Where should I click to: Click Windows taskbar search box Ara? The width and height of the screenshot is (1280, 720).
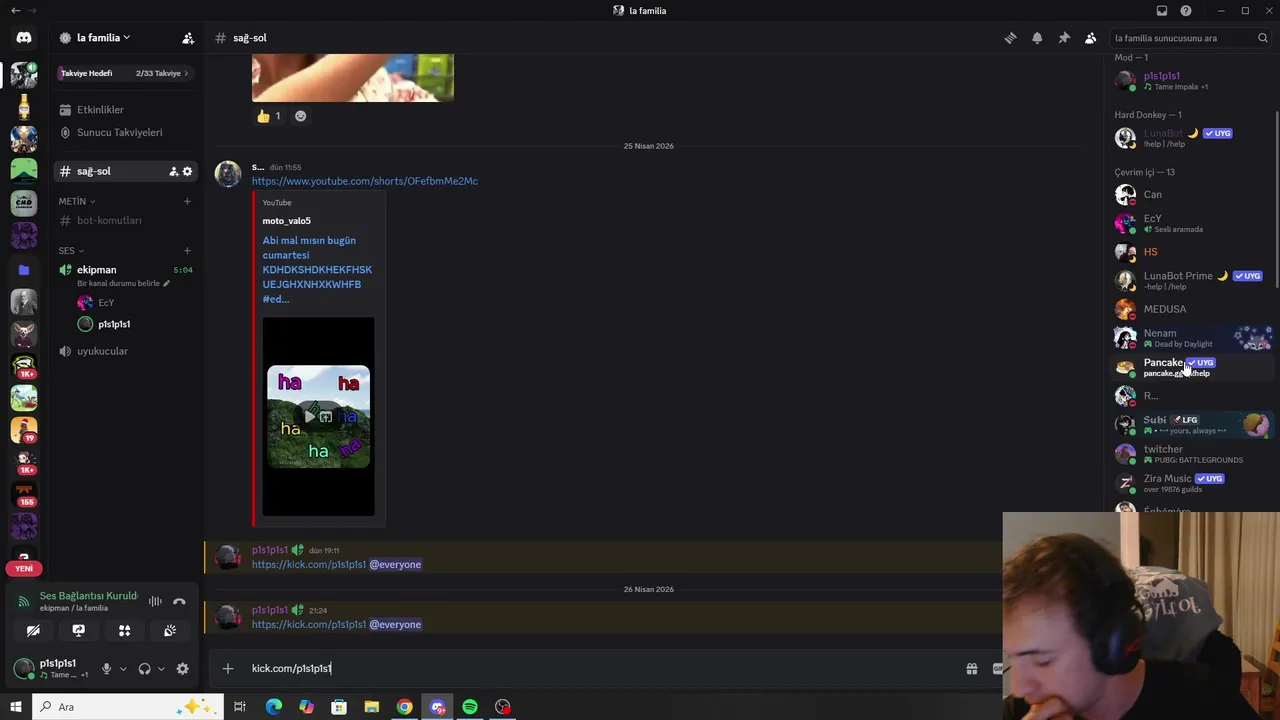128,707
